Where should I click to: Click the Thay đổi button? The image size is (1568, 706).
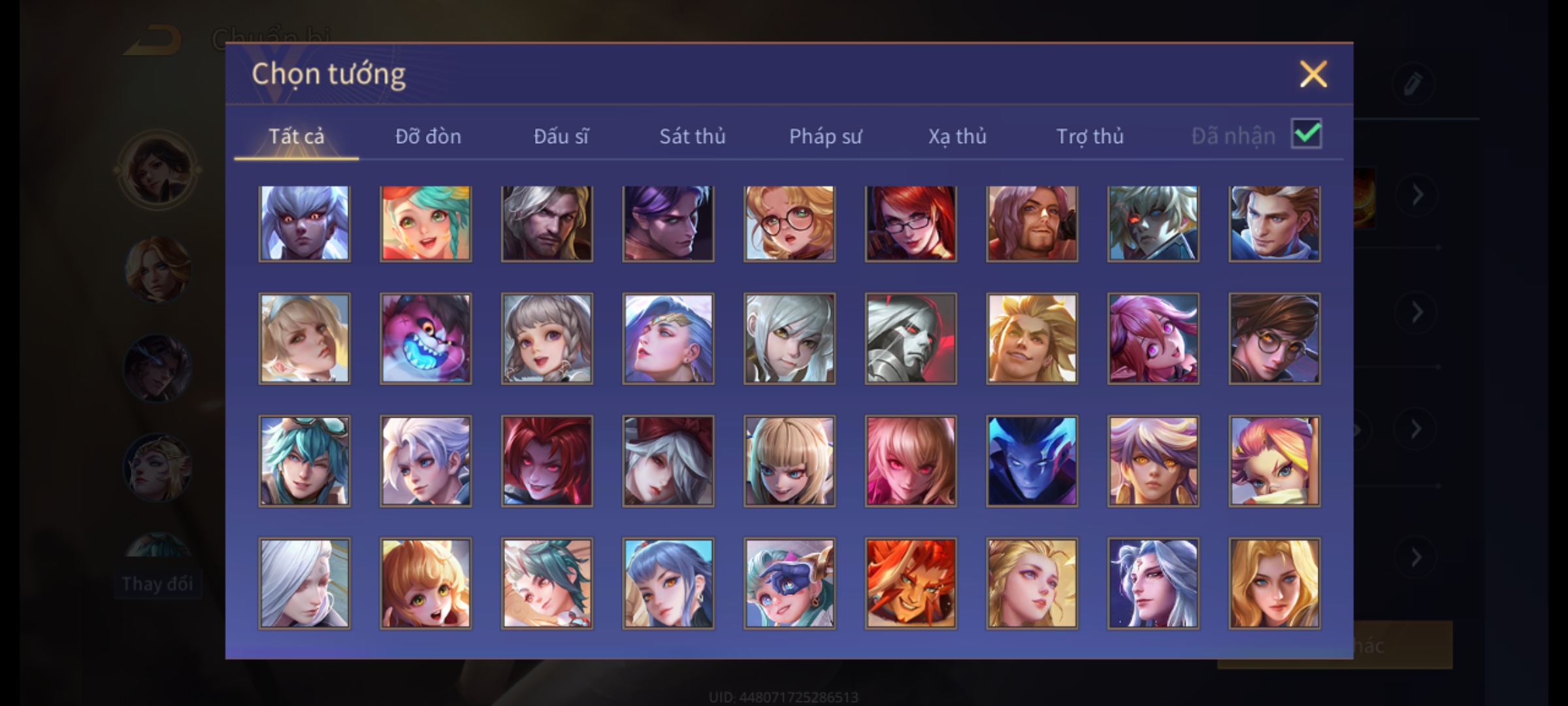(157, 584)
